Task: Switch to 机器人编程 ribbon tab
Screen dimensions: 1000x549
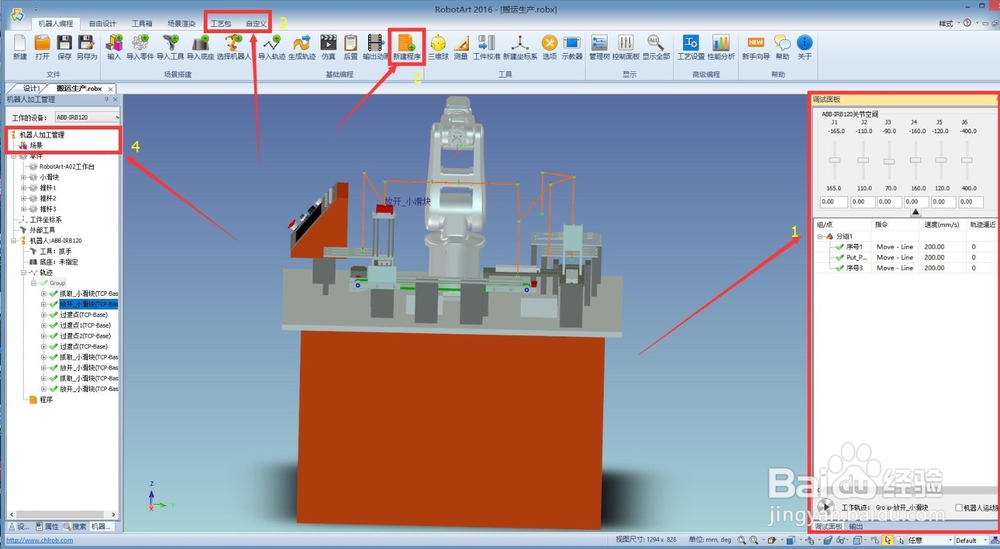Action: [x=55, y=24]
